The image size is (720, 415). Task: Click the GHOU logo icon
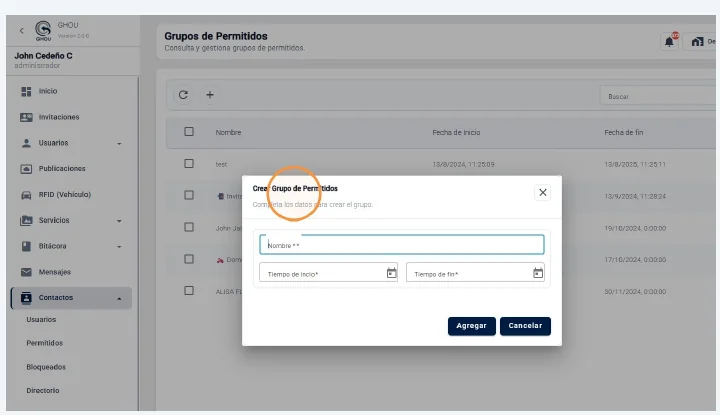coord(43,30)
